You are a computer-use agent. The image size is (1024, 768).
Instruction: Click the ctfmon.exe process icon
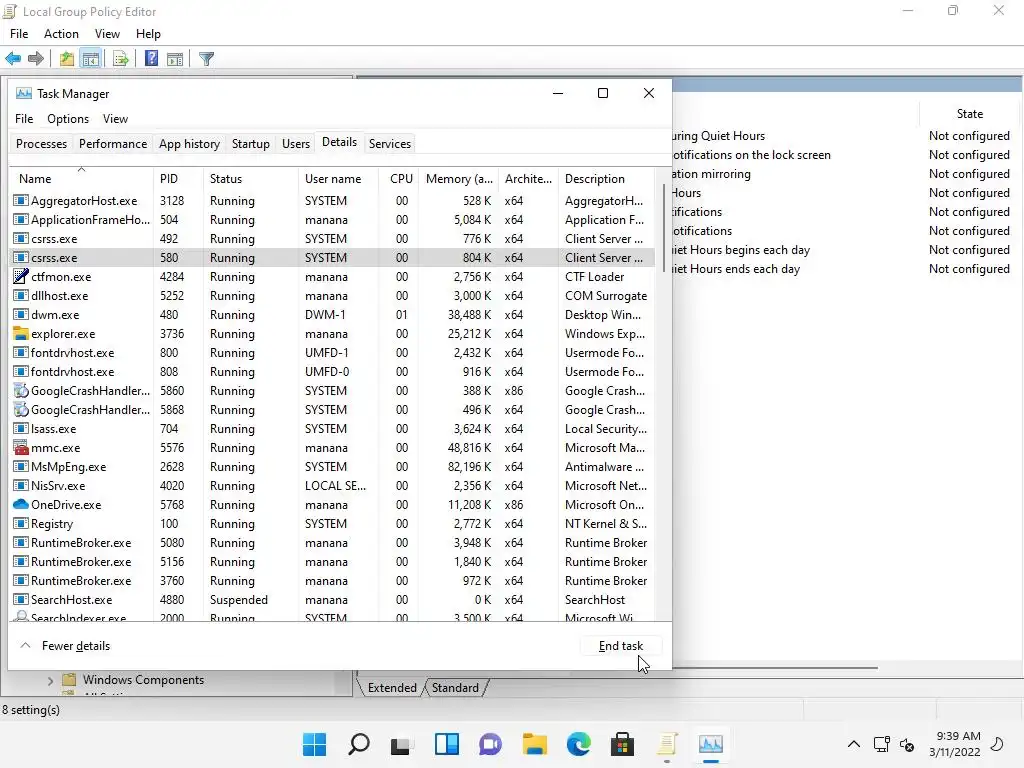click(21, 276)
